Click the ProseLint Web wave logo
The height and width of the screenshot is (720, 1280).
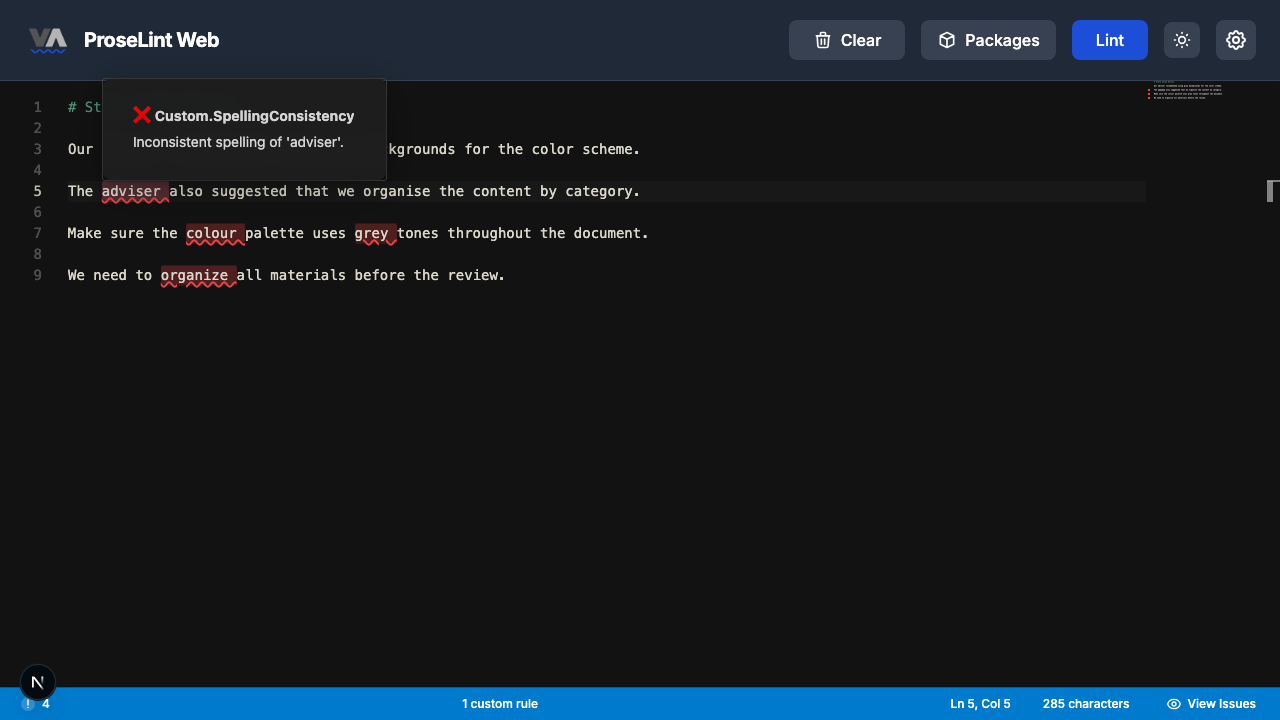[47, 40]
